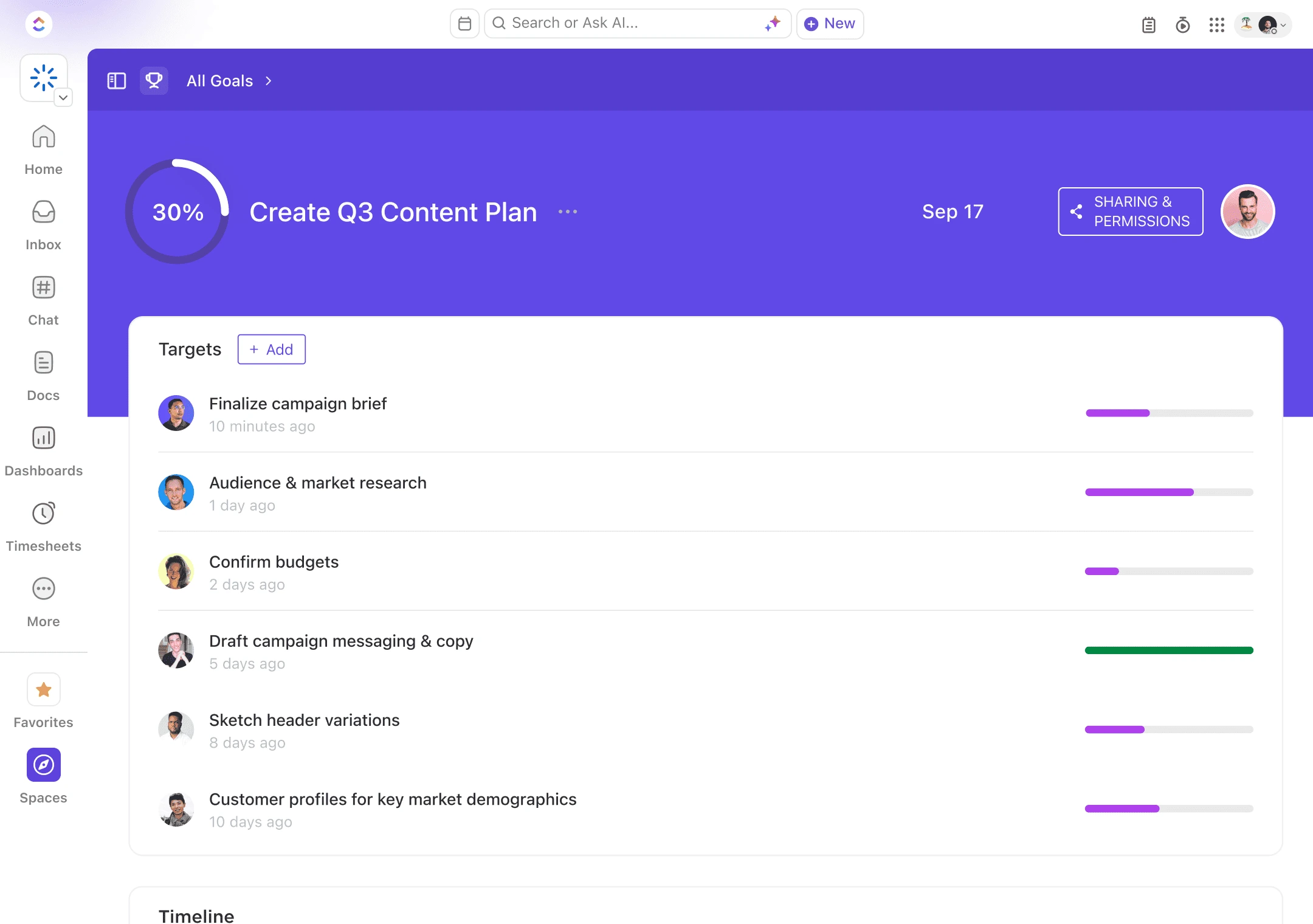Click the trophy Goals icon in the breadcrumb
Viewport: 1313px width, 924px height.
click(x=154, y=80)
